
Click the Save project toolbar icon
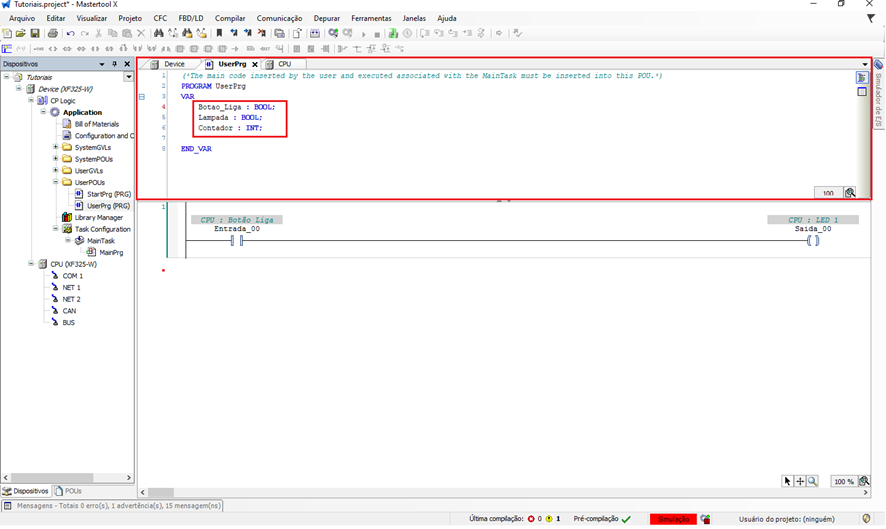(x=35, y=33)
